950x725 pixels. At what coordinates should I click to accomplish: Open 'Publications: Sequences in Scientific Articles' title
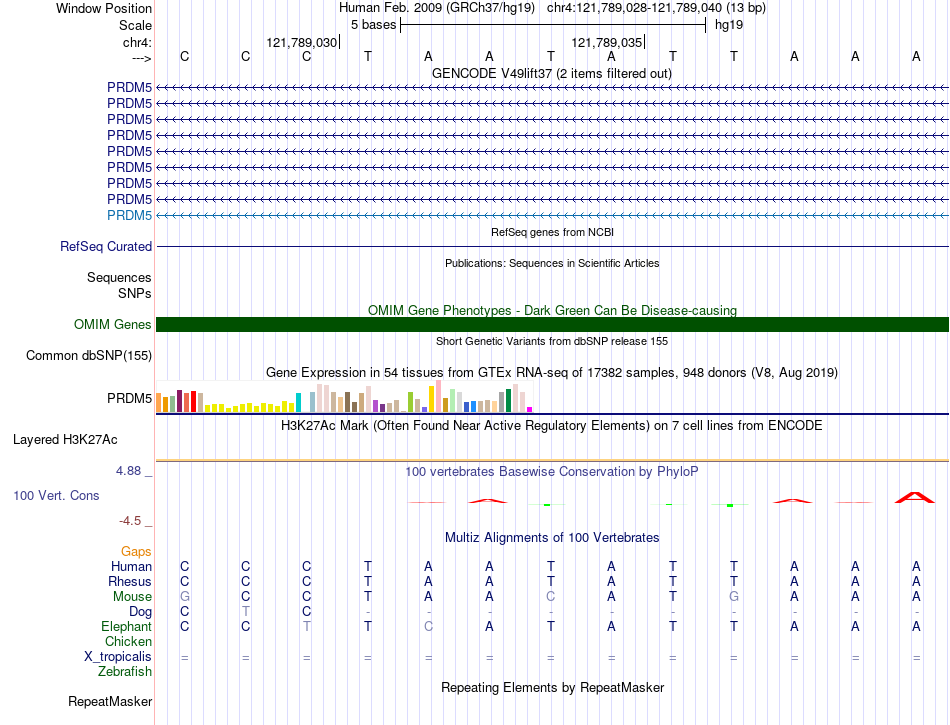552,263
